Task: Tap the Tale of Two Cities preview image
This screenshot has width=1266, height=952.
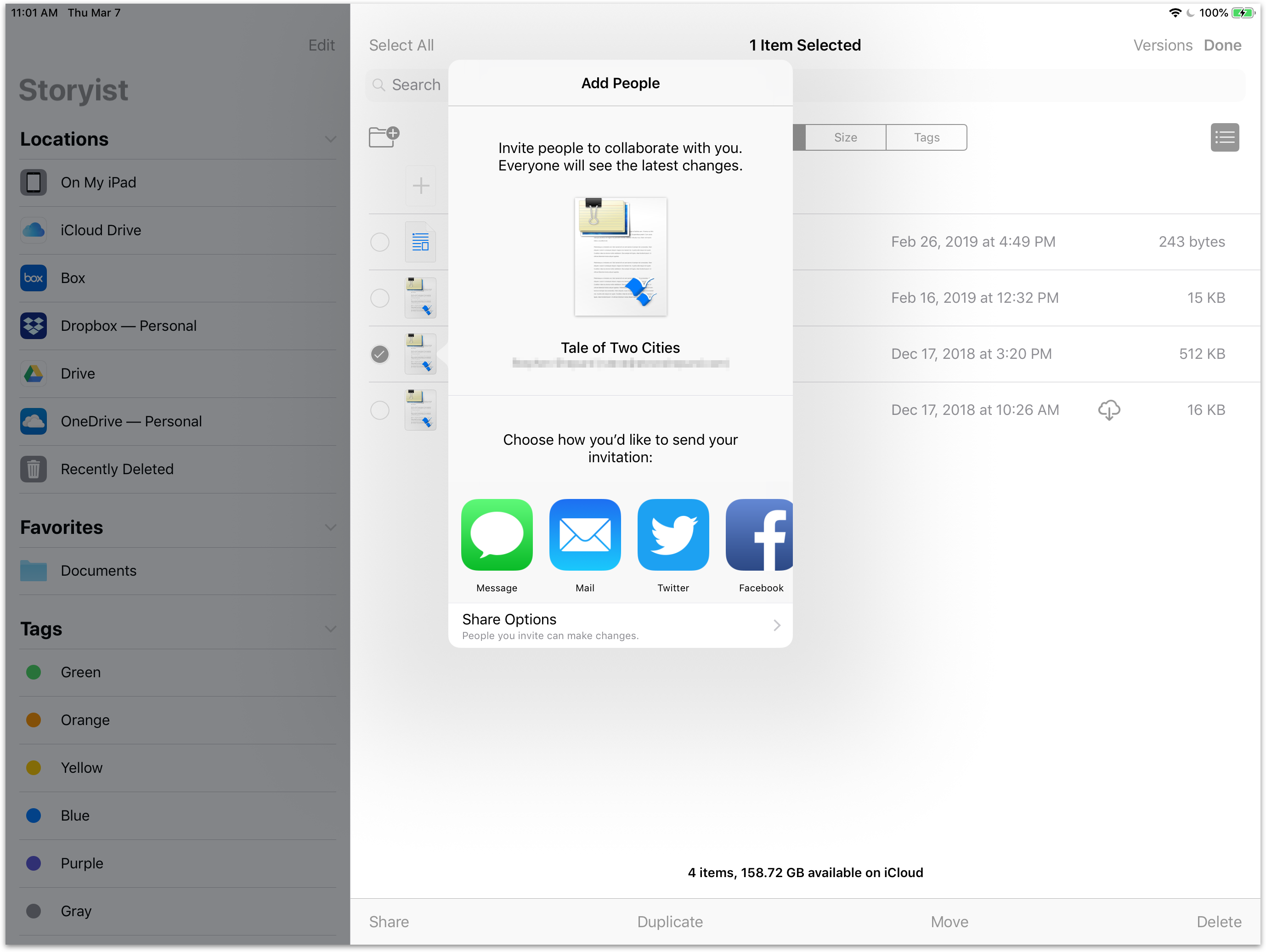Action: tap(621, 256)
